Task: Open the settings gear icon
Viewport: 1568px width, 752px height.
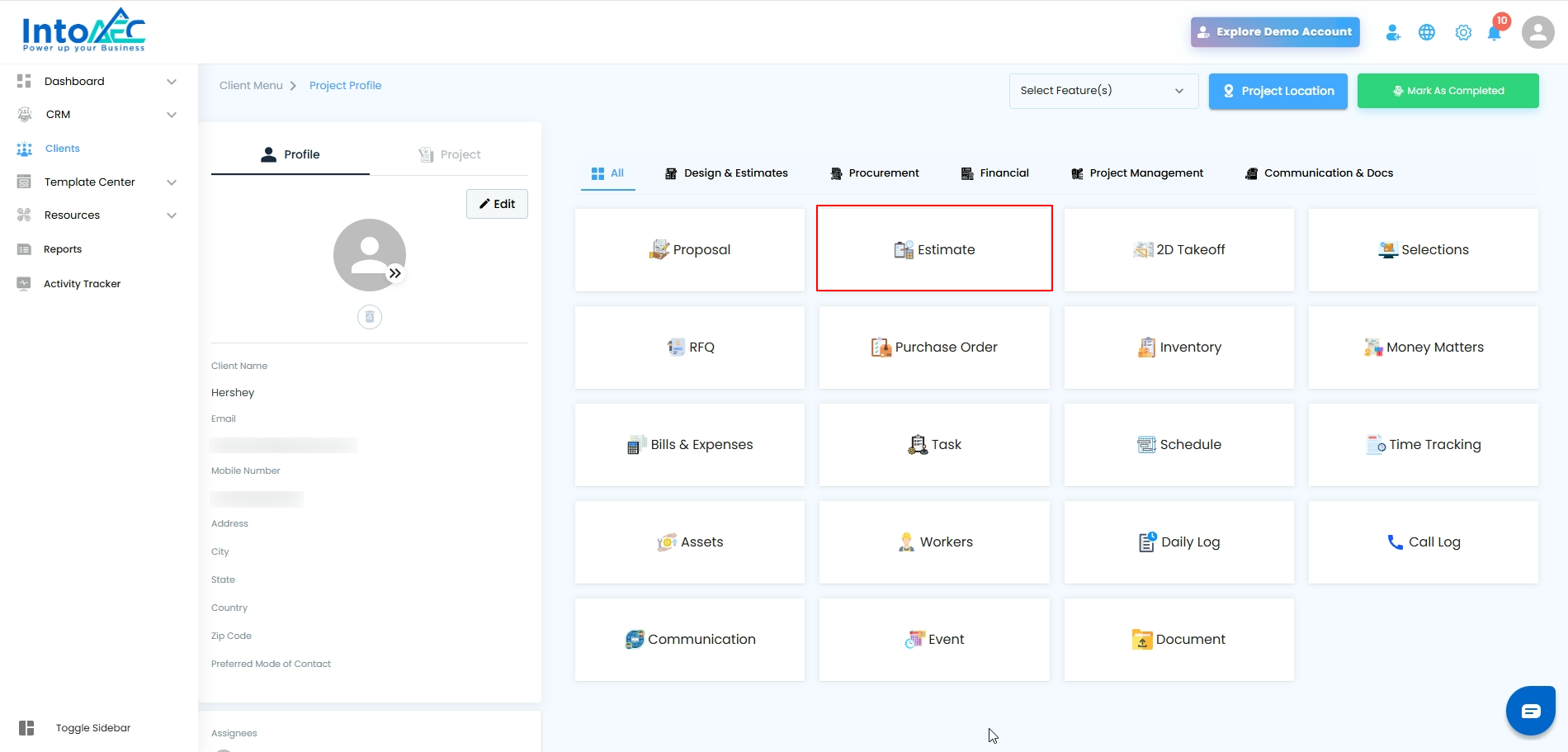Action: pyautogui.click(x=1463, y=32)
